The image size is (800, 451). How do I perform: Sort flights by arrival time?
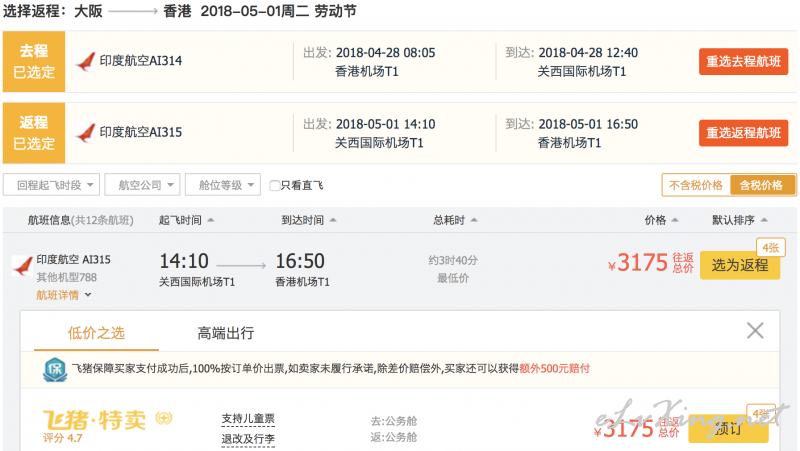point(309,220)
